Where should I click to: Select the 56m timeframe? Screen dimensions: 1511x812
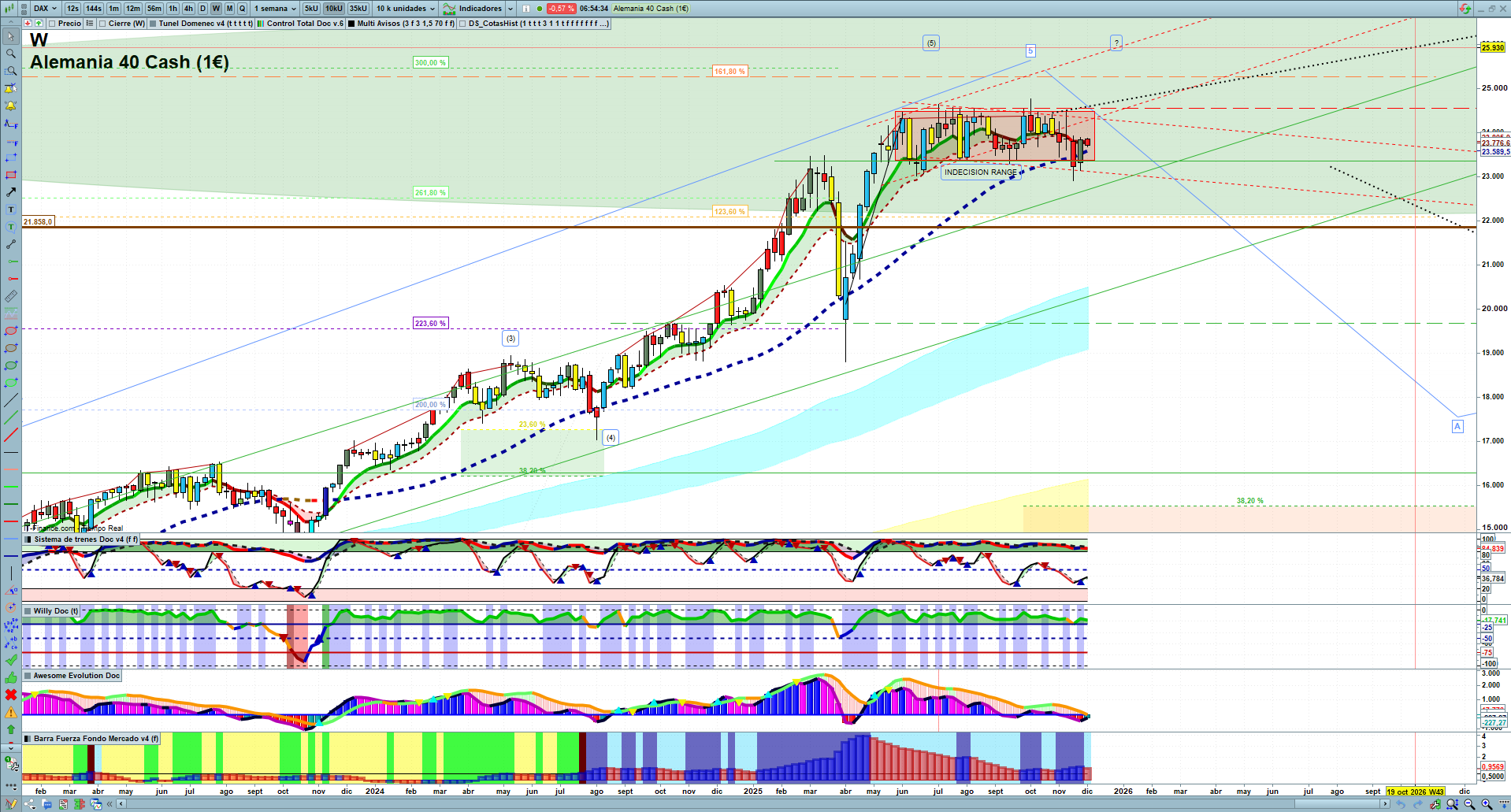[x=154, y=9]
